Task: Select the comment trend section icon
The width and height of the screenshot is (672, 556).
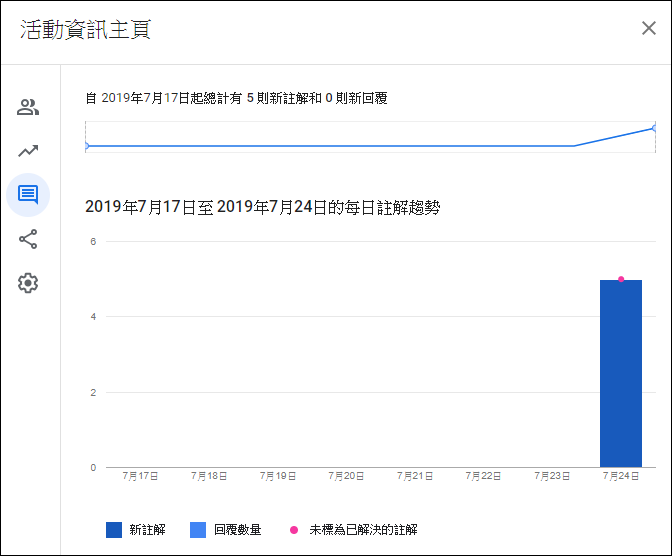Action: tap(28, 195)
